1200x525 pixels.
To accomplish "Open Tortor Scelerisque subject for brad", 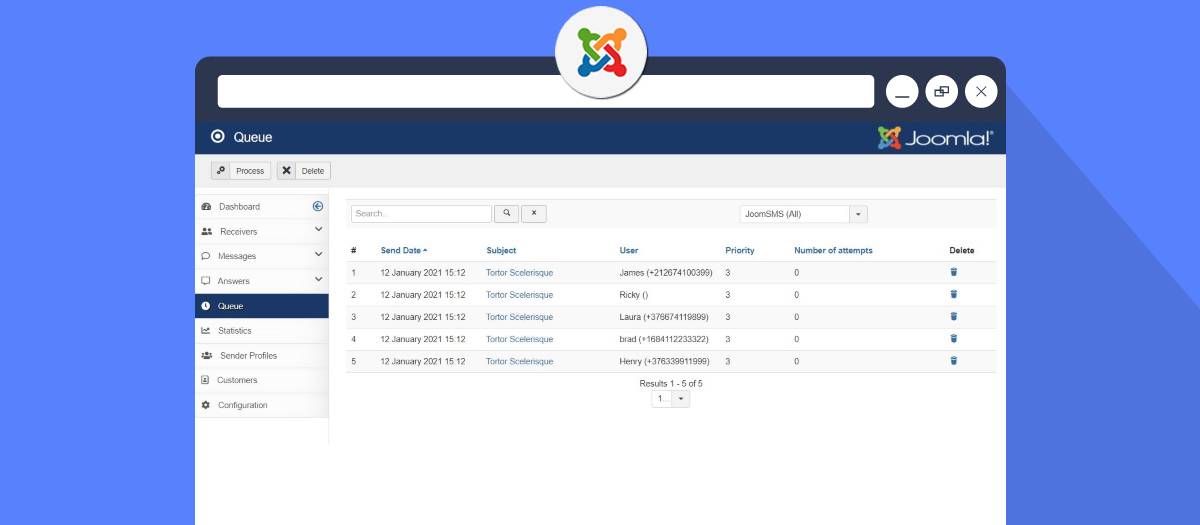I will [519, 339].
